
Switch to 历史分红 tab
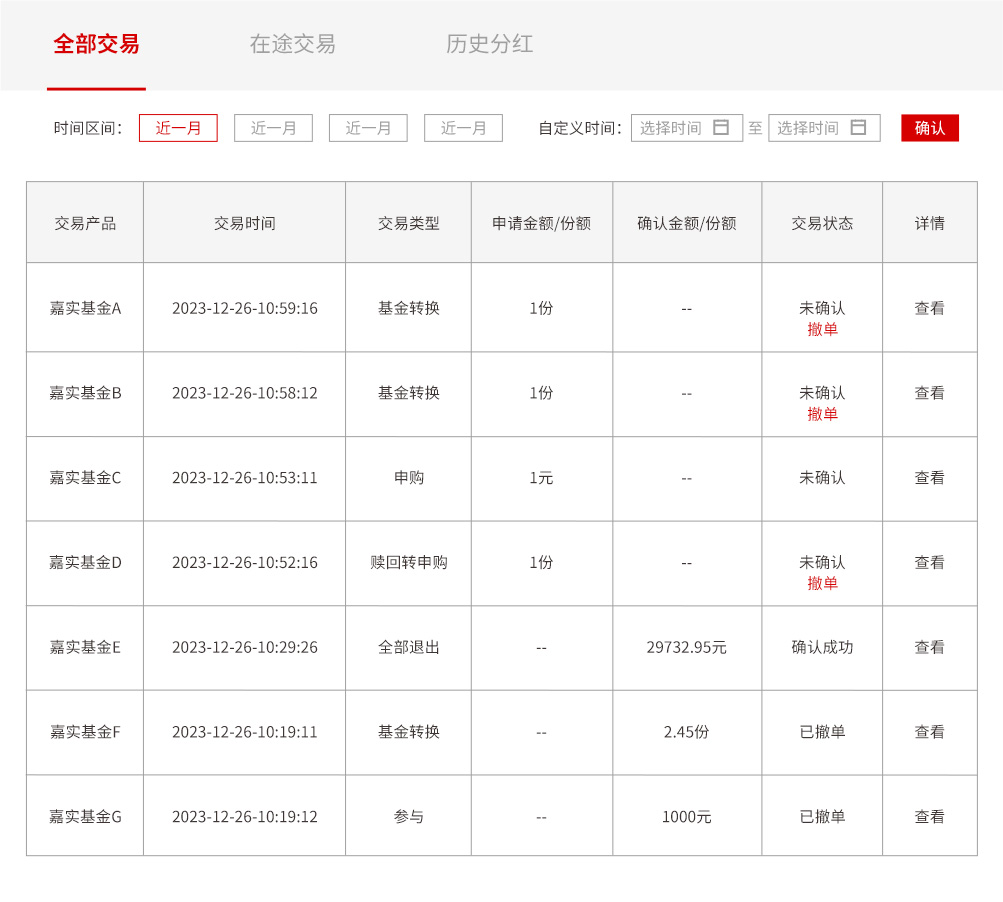pyautogui.click(x=489, y=44)
